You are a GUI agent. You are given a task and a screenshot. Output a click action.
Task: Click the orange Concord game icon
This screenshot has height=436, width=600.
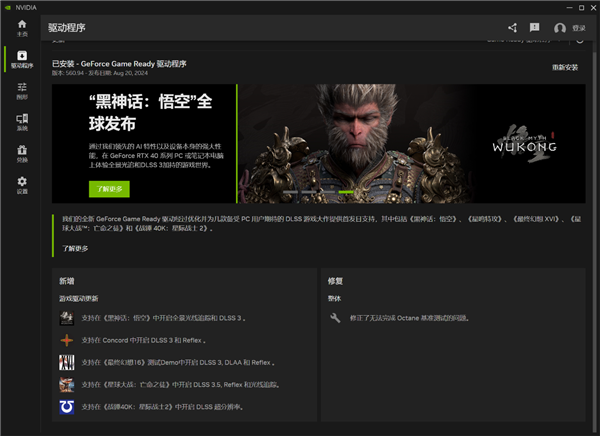click(x=67, y=340)
